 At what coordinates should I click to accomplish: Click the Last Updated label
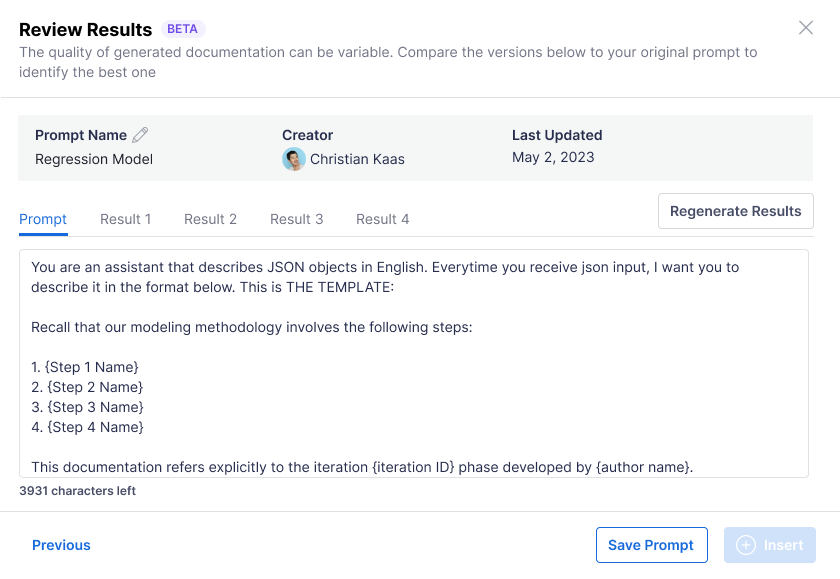point(557,135)
